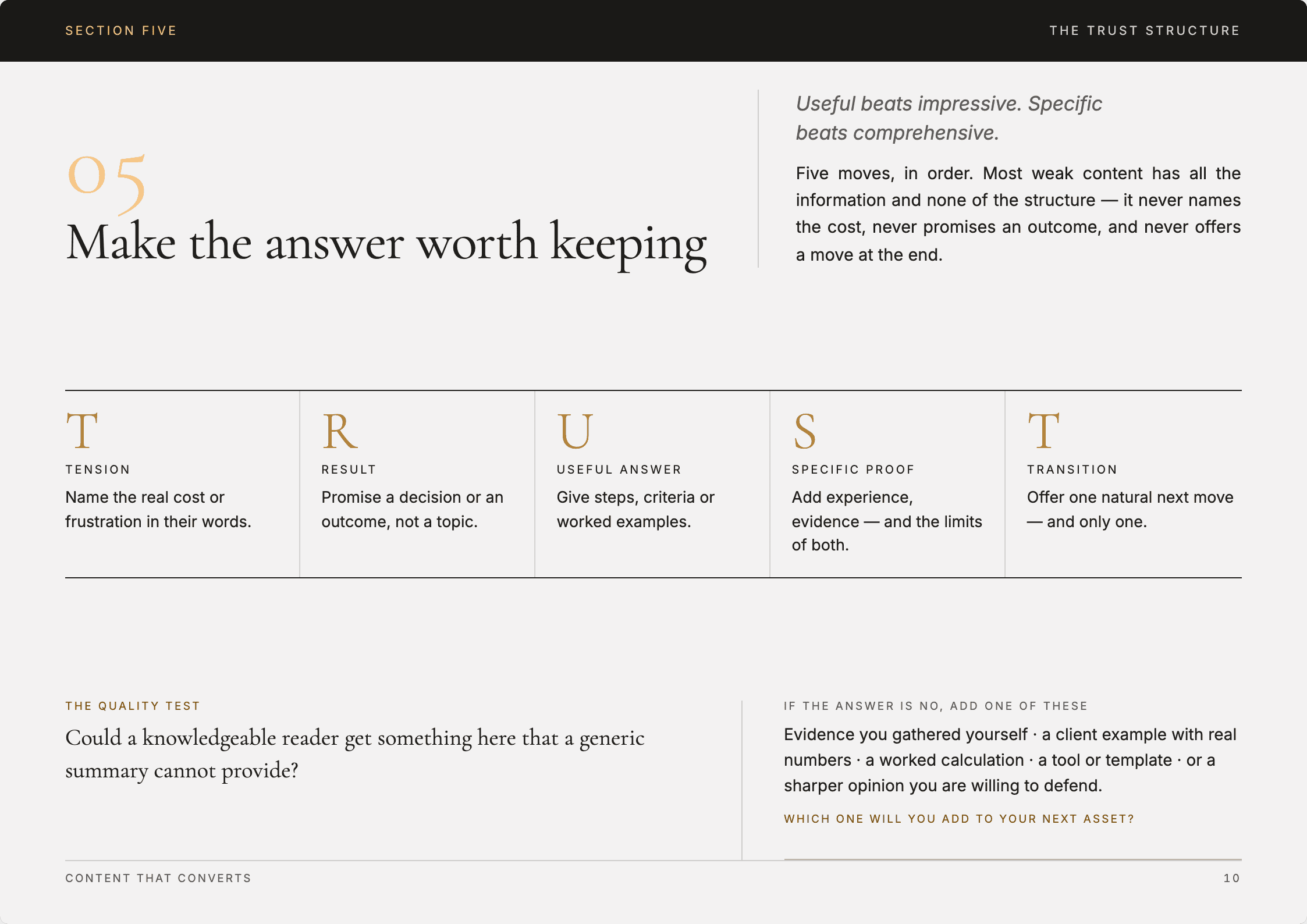1307x924 pixels.
Task: Click the 'USEFUL ANSWER' label
Action: click(x=619, y=470)
